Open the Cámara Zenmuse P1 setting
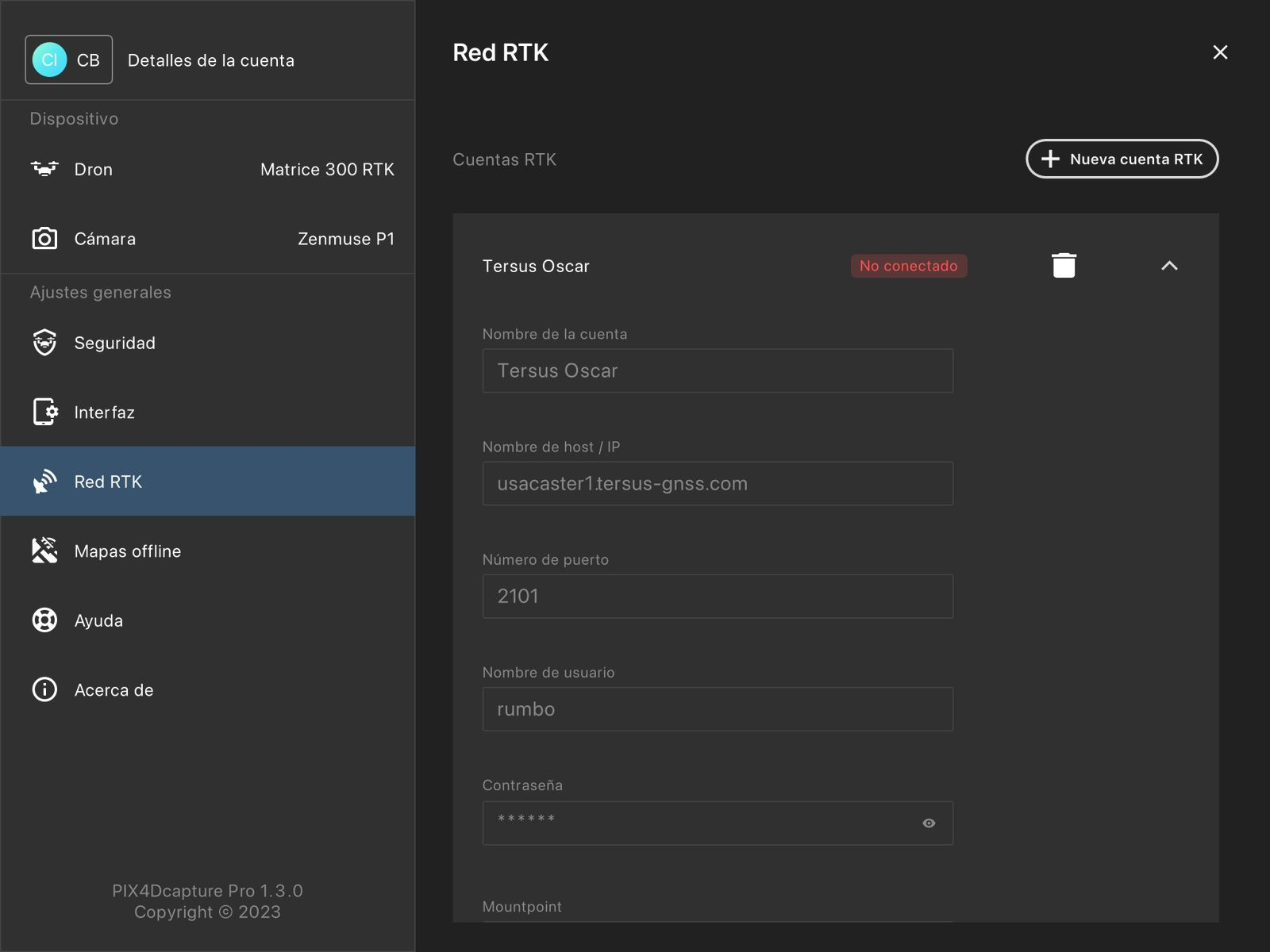 click(208, 239)
